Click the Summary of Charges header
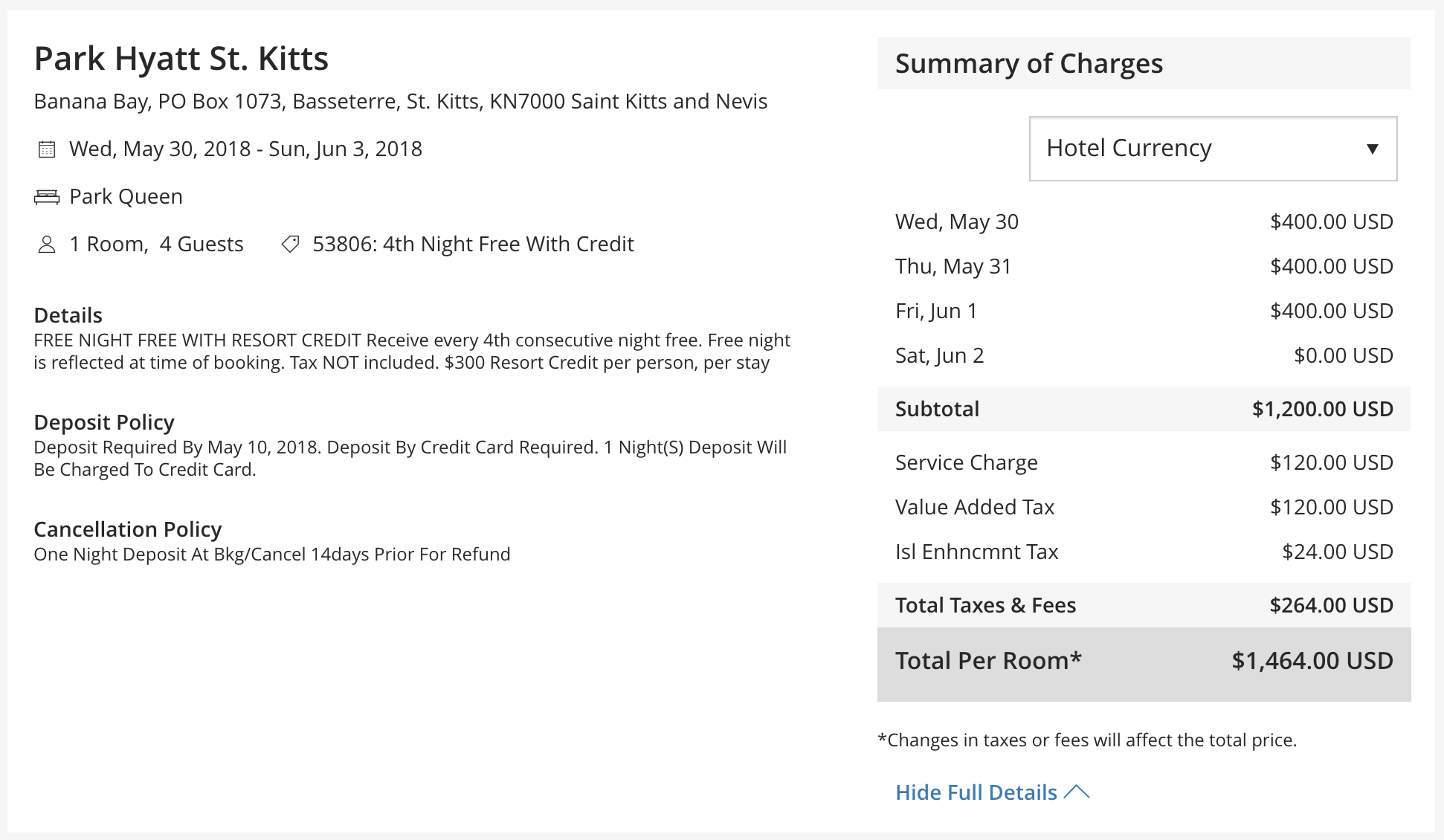The height and width of the screenshot is (840, 1444). 1029,64
